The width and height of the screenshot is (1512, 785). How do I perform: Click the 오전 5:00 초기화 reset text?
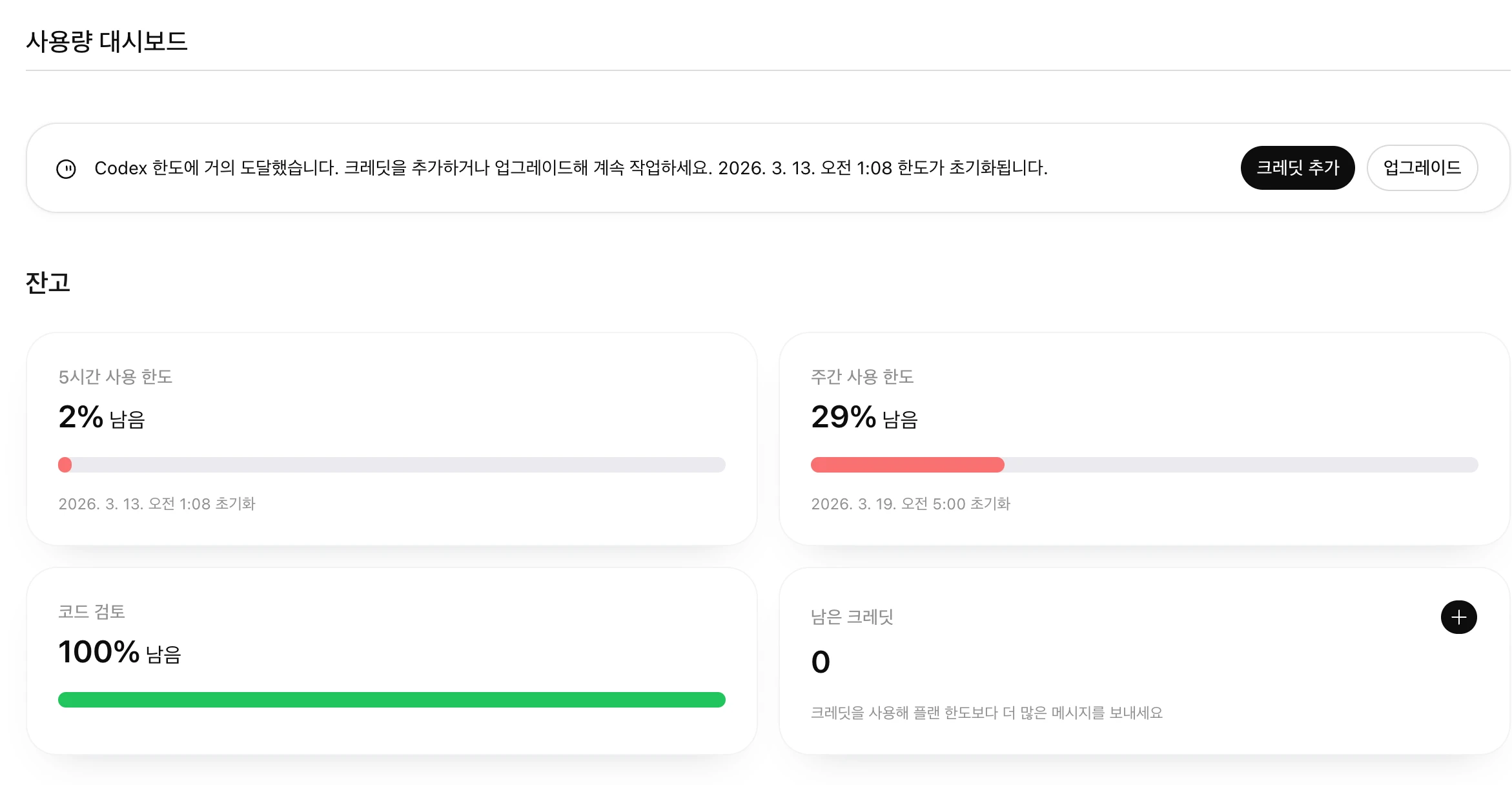pos(910,504)
